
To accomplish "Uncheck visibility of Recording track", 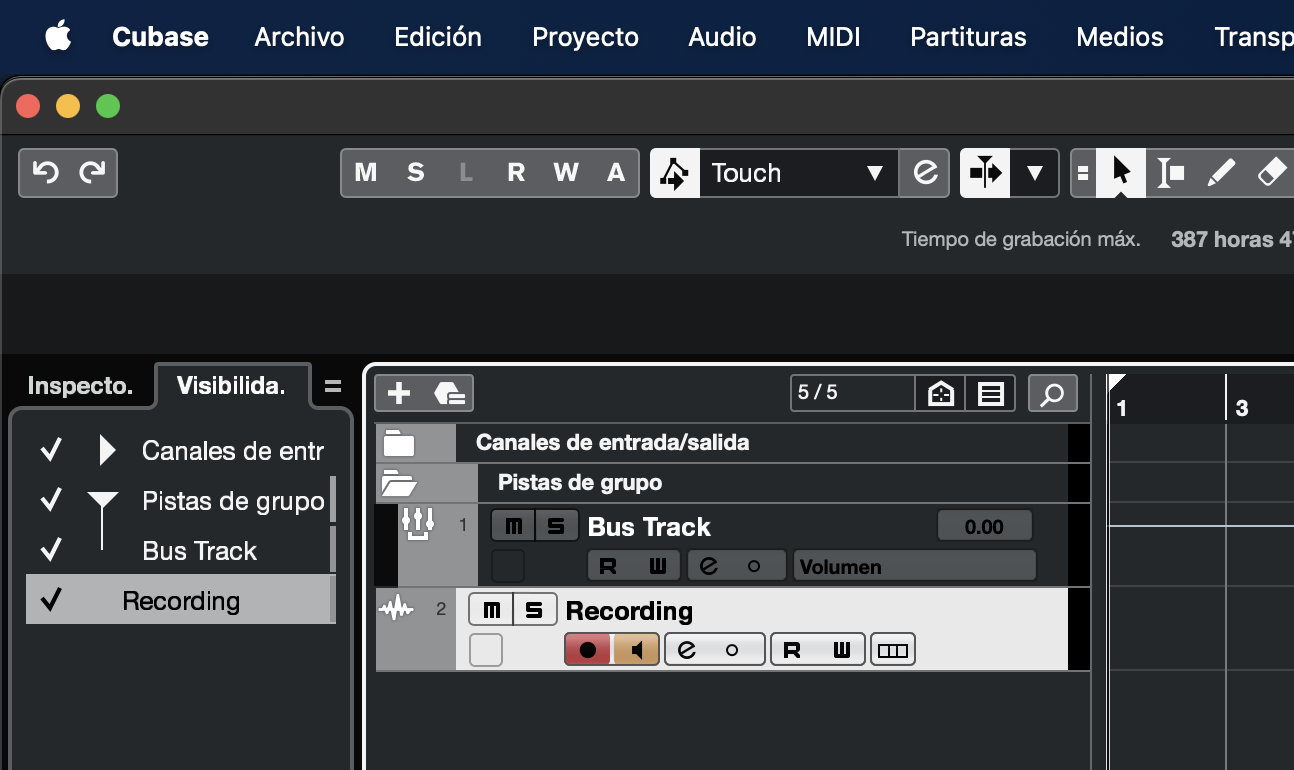I will click(x=51, y=600).
